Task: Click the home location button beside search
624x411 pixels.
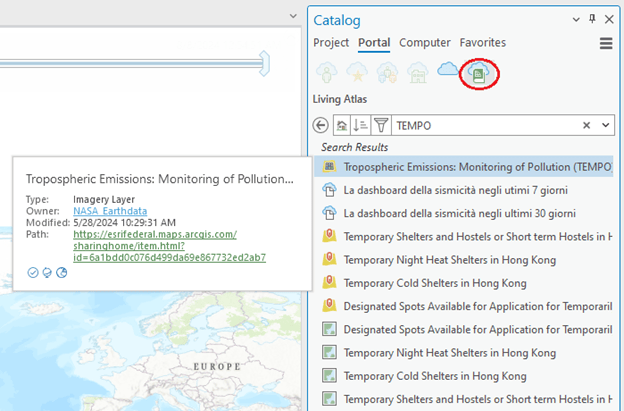Action: [342, 125]
